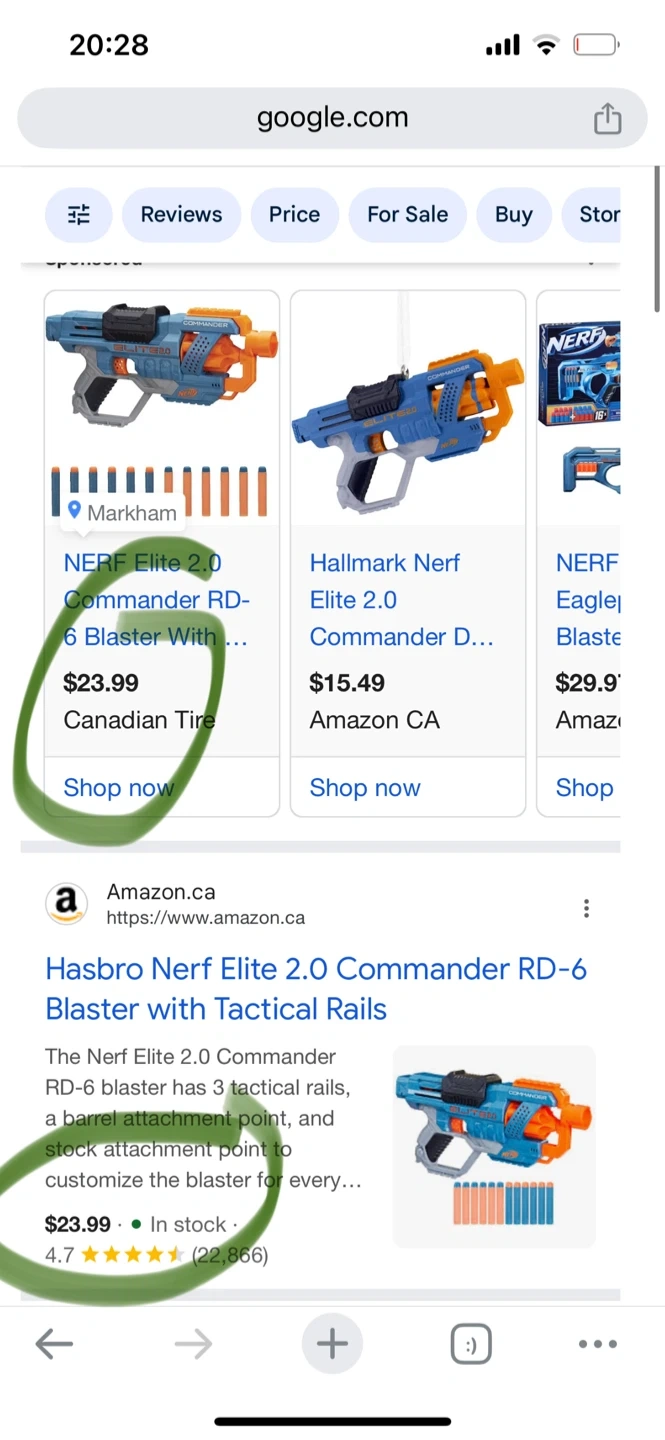The width and height of the screenshot is (665, 1440).
Task: Open the browser three-dot more menu
Action: tap(597, 1344)
